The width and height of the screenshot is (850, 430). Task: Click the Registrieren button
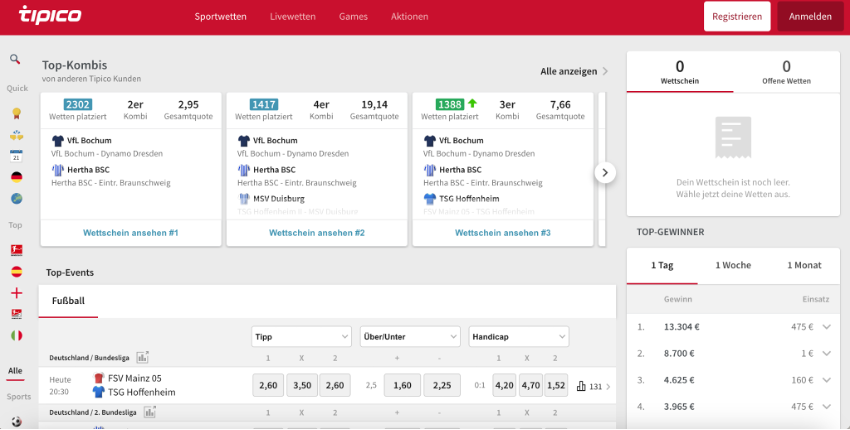click(737, 17)
